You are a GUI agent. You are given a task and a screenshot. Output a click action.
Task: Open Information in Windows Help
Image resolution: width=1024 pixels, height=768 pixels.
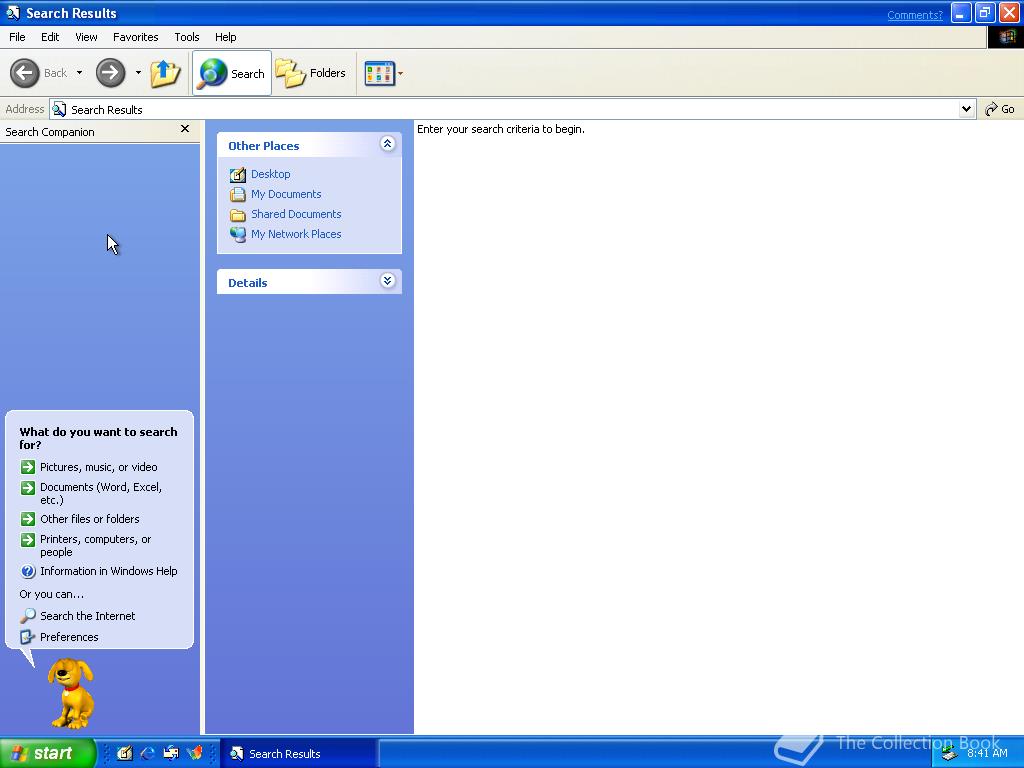[108, 571]
